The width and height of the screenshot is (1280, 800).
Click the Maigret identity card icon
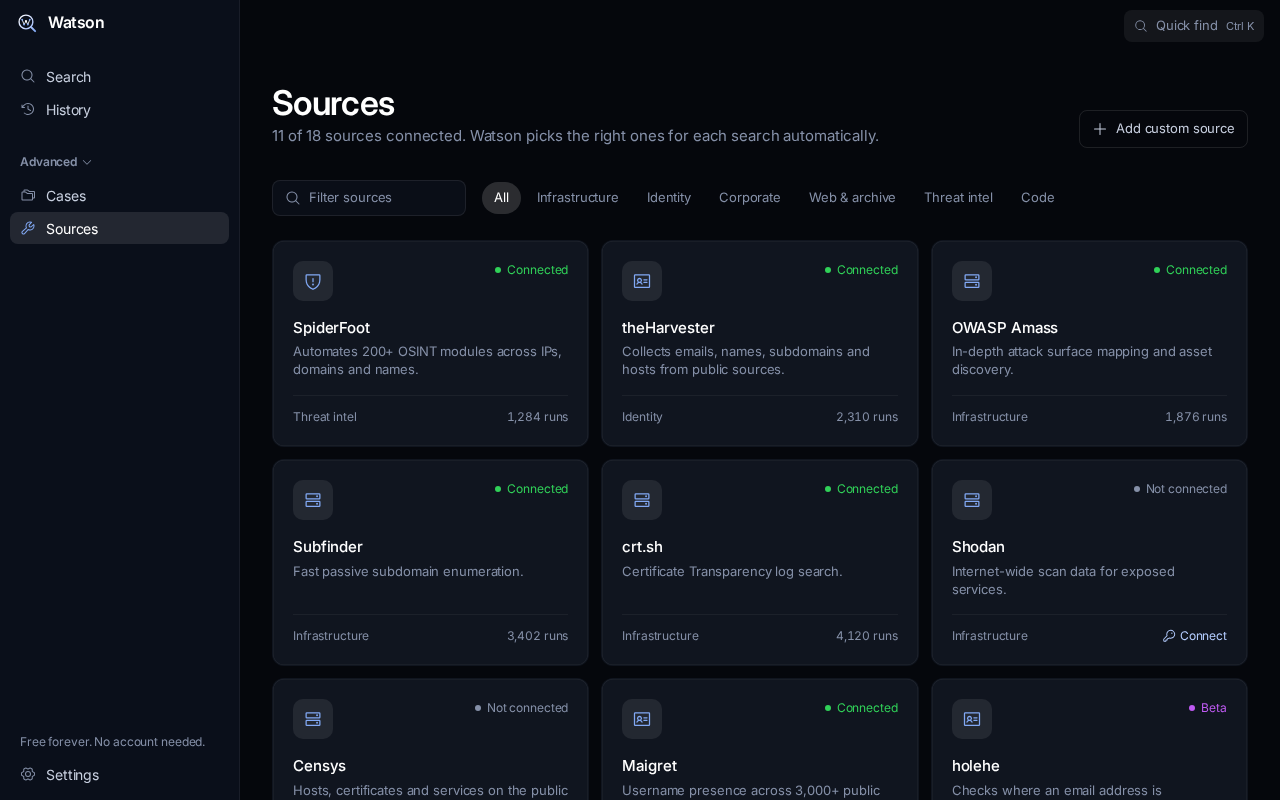[642, 719]
